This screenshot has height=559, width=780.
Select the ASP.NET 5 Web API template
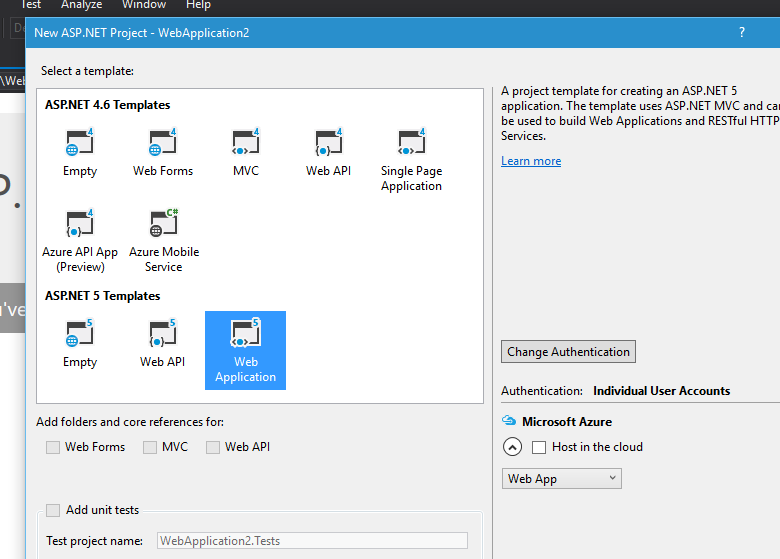coord(163,335)
